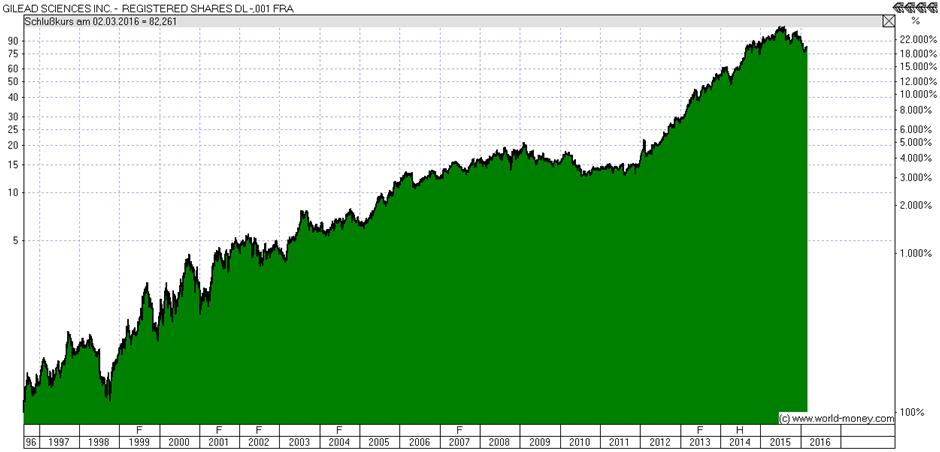940x452 pixels.
Task: Select the F marker above 2002
Action: (259, 430)
